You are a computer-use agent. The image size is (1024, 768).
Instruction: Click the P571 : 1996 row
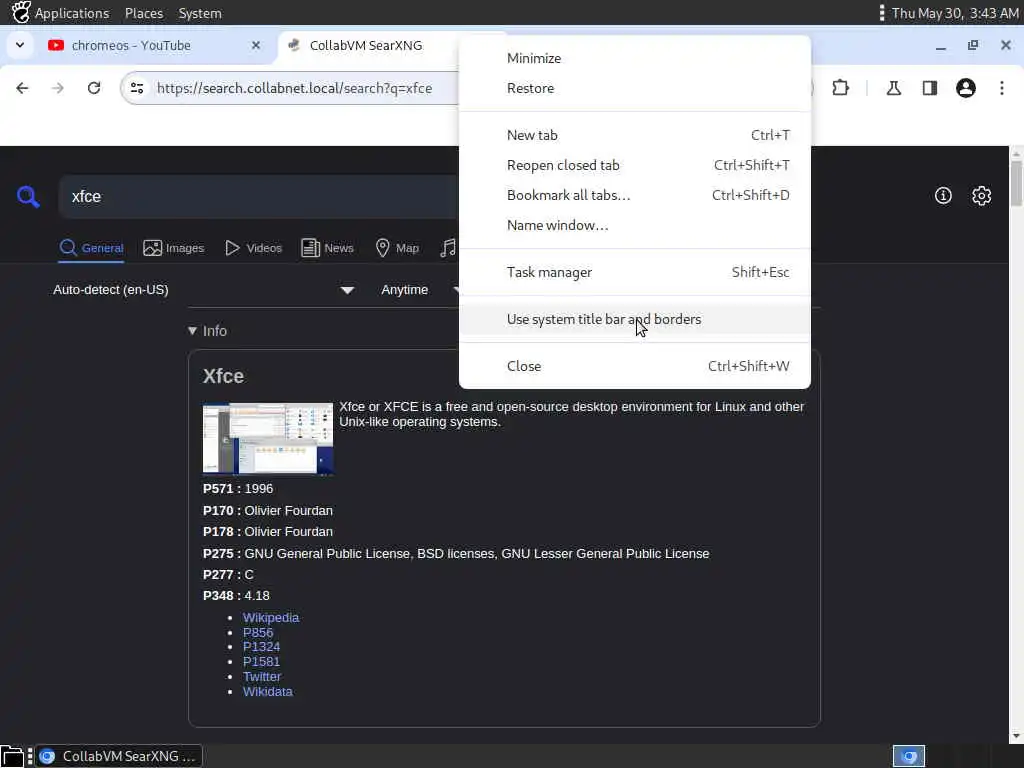[x=238, y=489]
